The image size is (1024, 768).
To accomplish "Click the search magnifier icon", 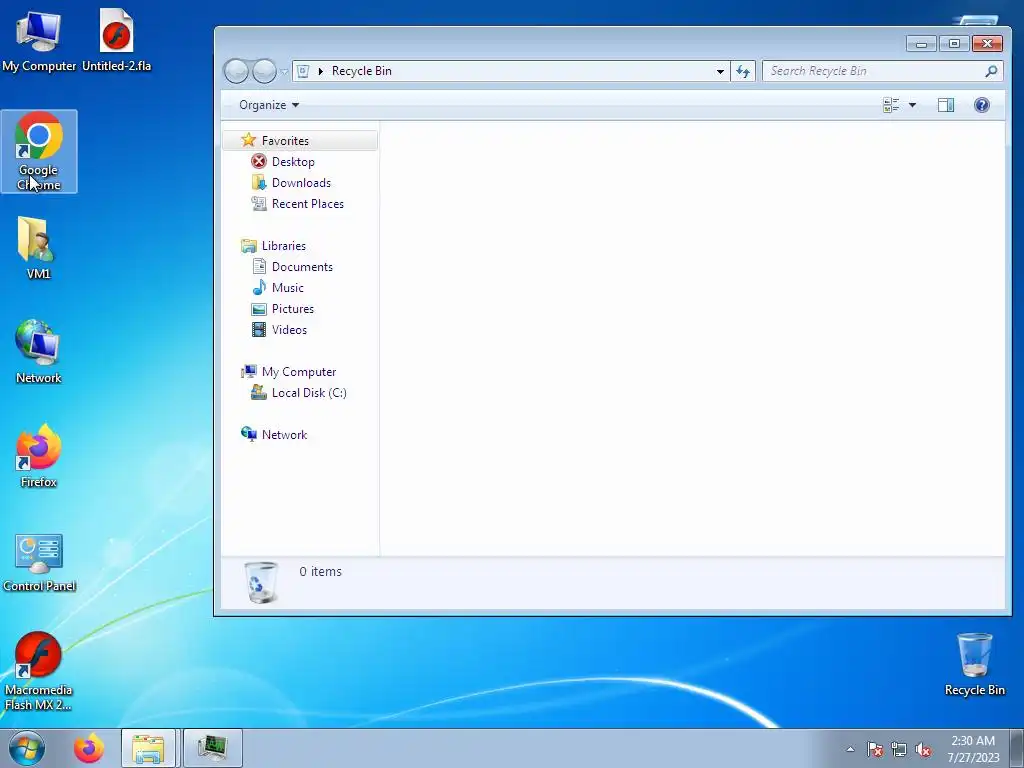I will 991,71.
